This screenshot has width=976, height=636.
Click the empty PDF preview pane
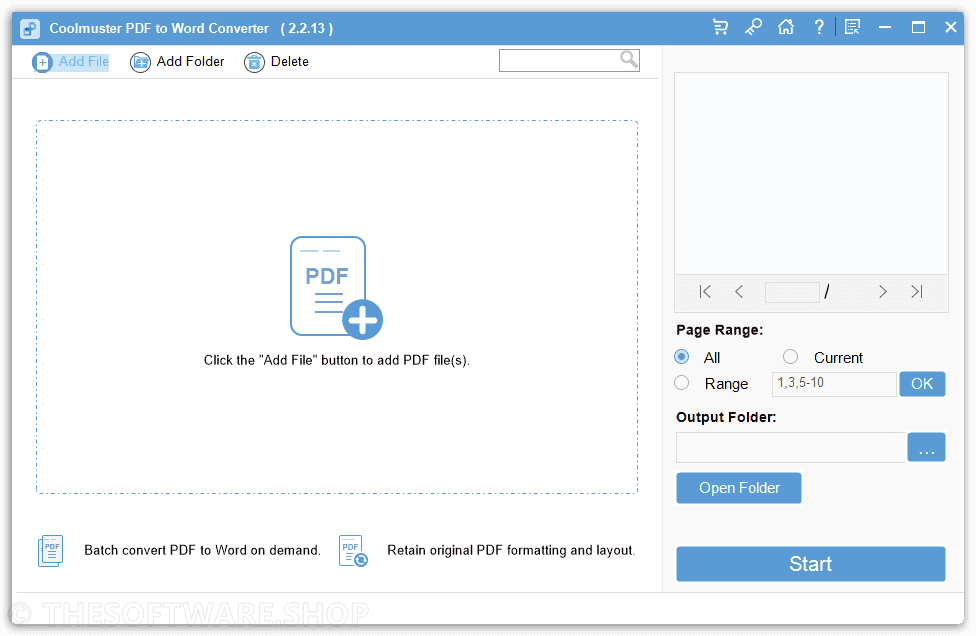811,173
